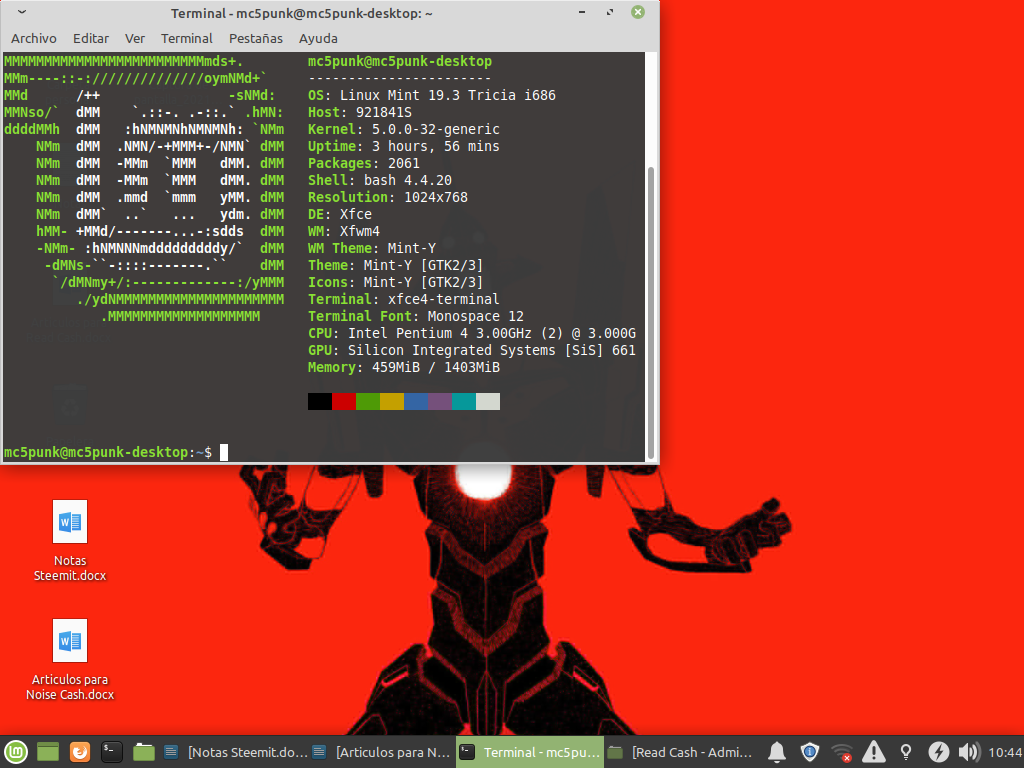Image resolution: width=1024 pixels, height=768 pixels.
Task: Open the Pestañas menu
Action: tap(256, 39)
